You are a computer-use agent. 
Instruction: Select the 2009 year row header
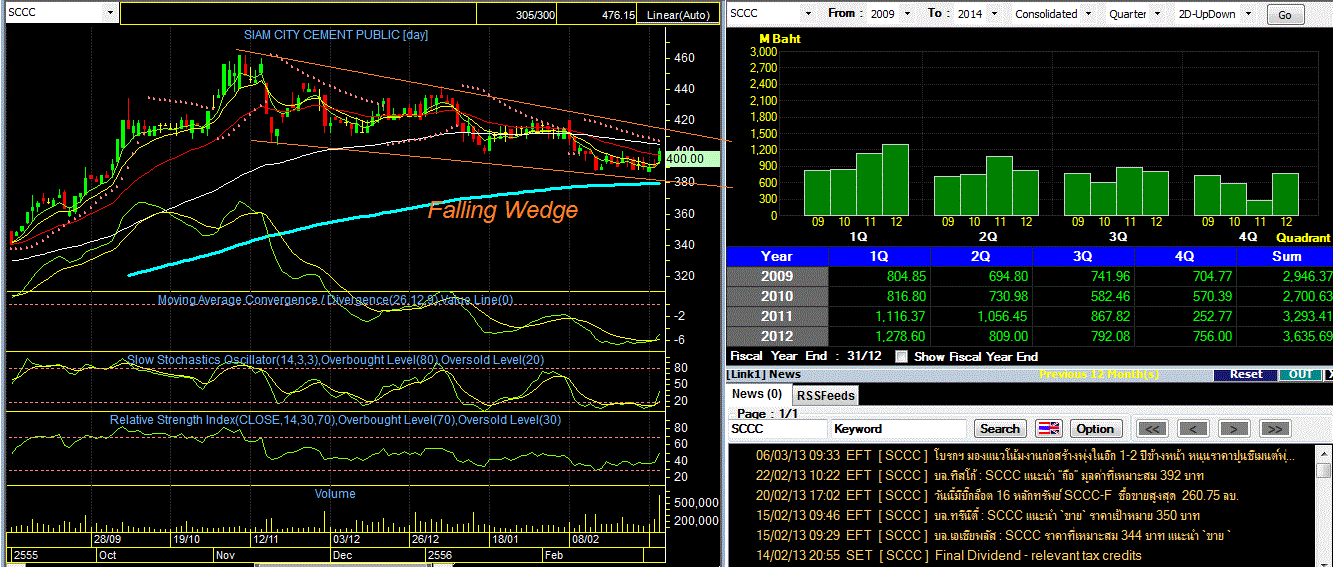pos(777,276)
